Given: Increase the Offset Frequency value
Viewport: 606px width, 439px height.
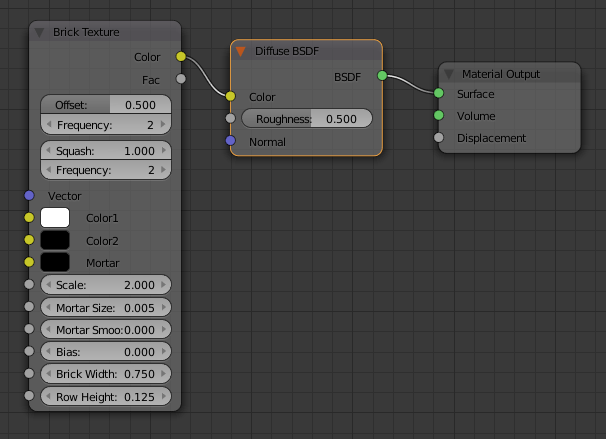Looking at the screenshot, I should (163, 124).
